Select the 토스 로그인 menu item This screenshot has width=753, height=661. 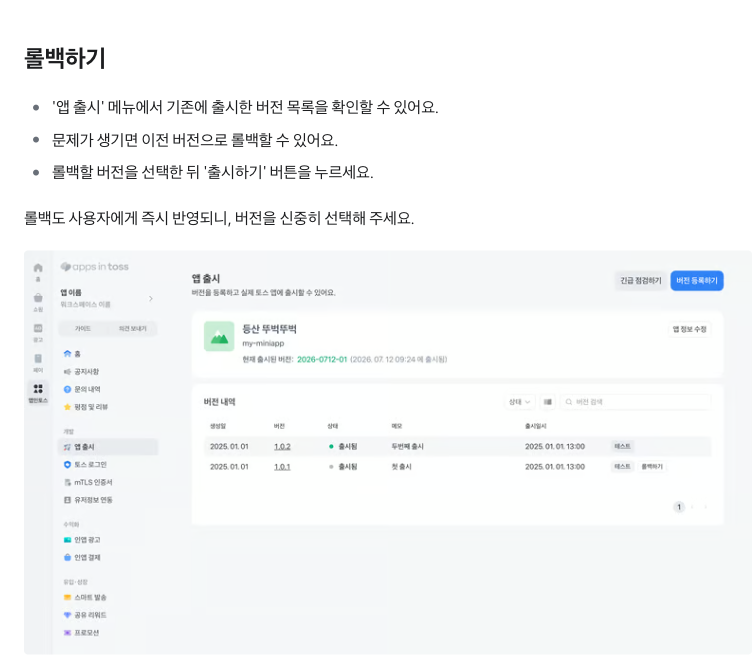[x=90, y=465]
